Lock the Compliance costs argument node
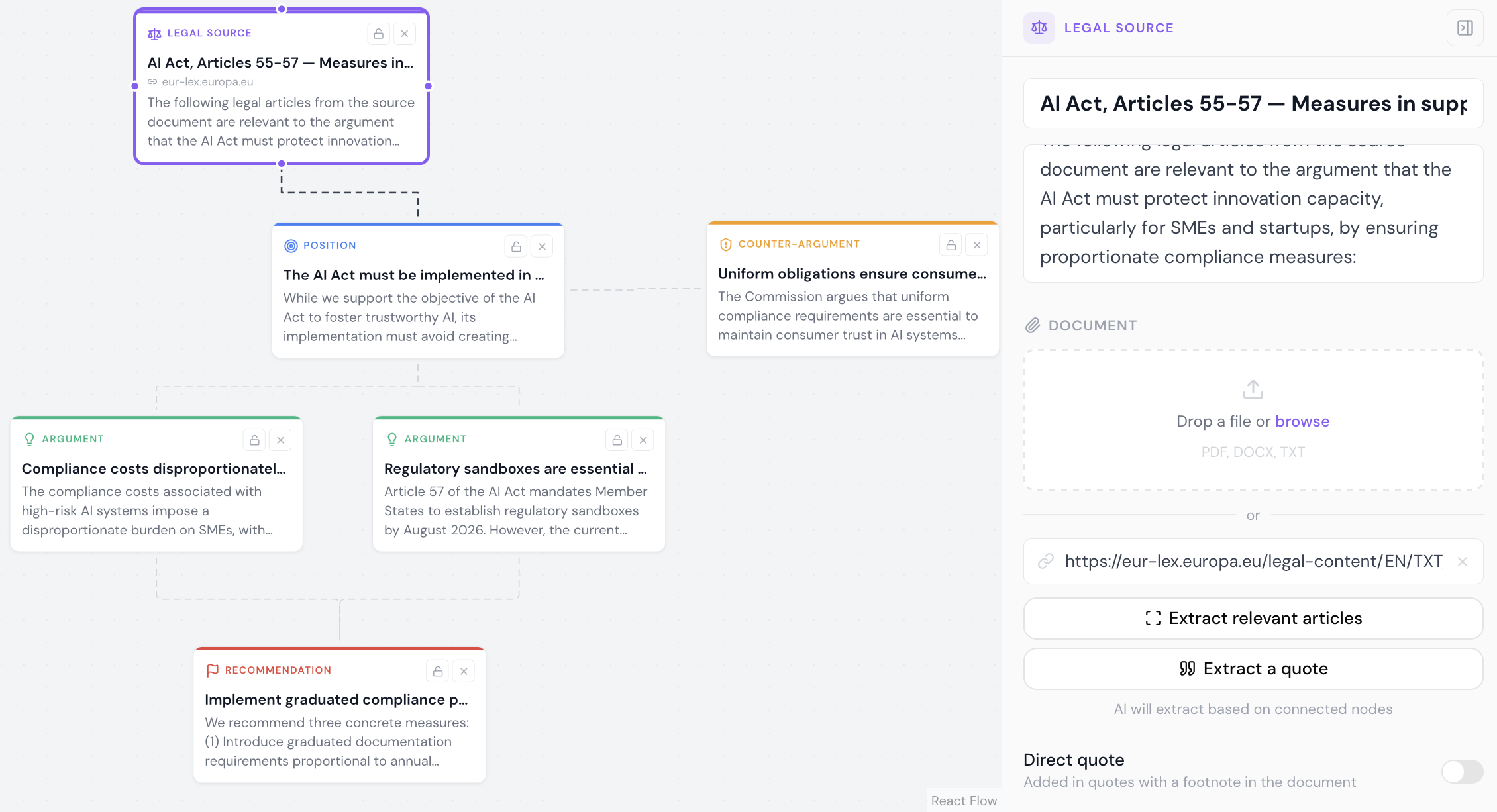 click(x=254, y=440)
